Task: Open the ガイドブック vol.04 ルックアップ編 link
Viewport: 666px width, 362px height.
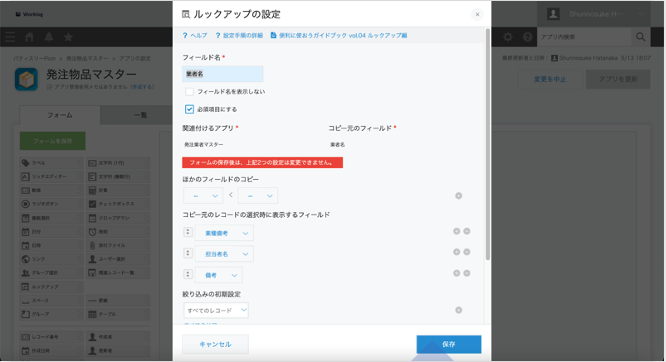Action: (339, 35)
